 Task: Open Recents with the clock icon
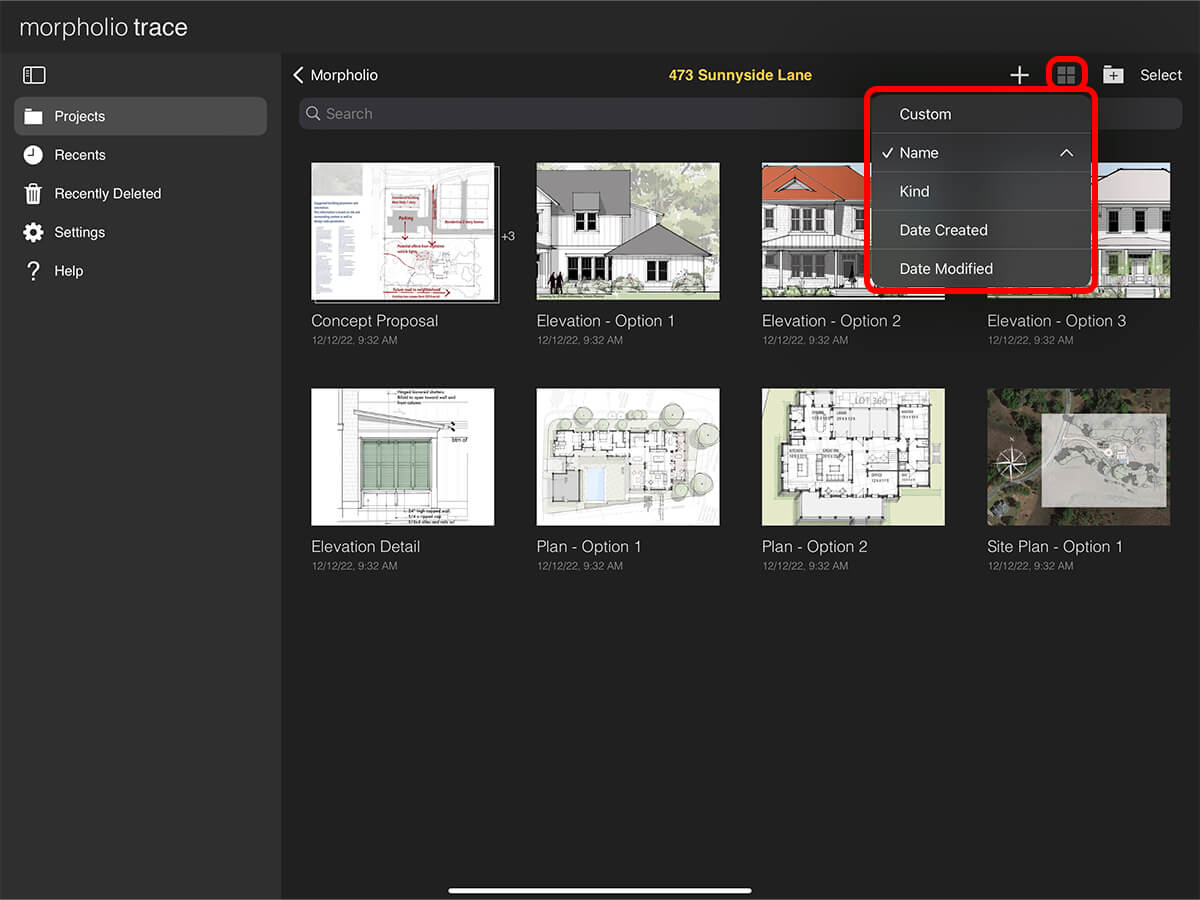pos(34,155)
